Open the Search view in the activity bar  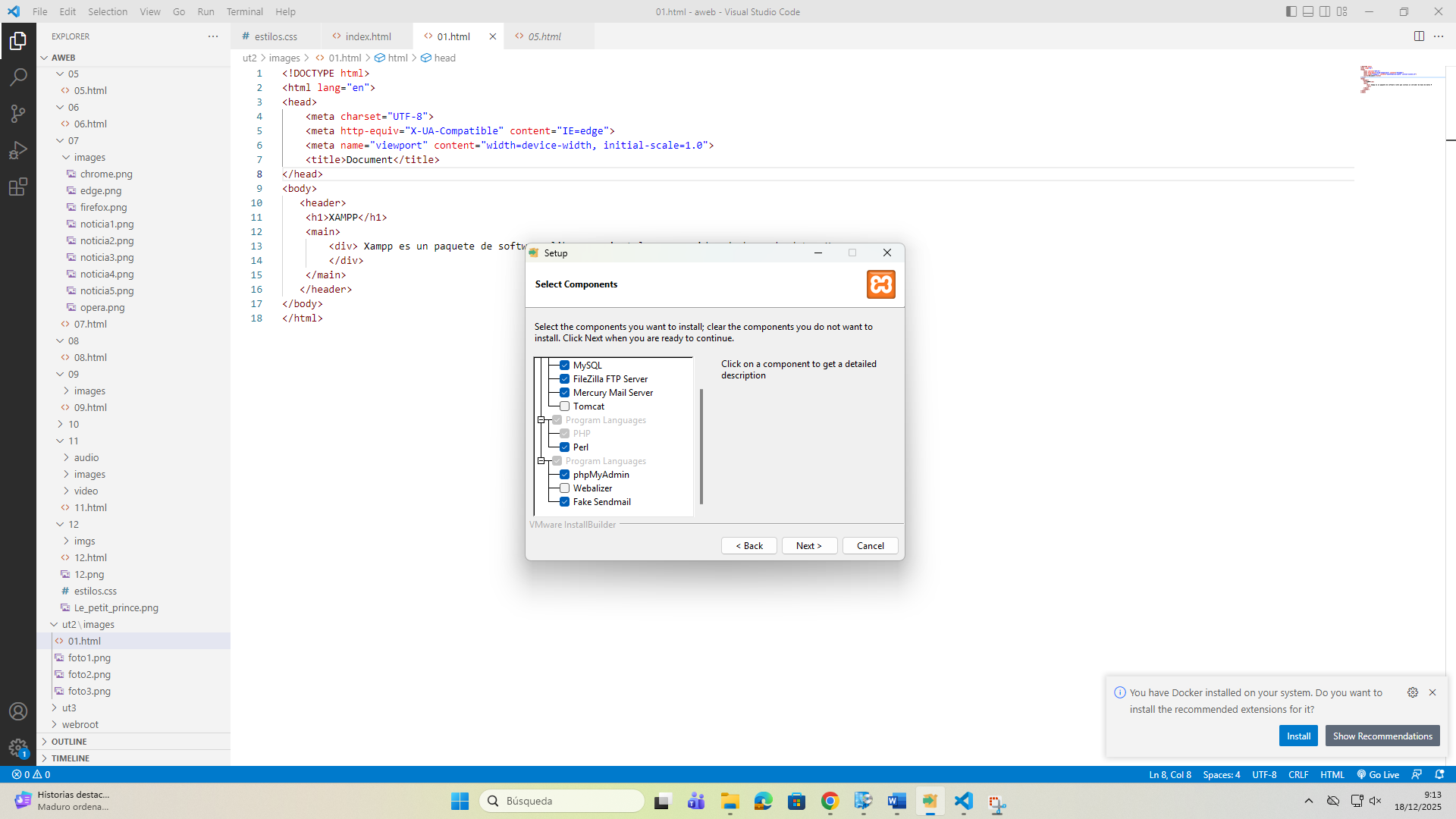(x=18, y=77)
